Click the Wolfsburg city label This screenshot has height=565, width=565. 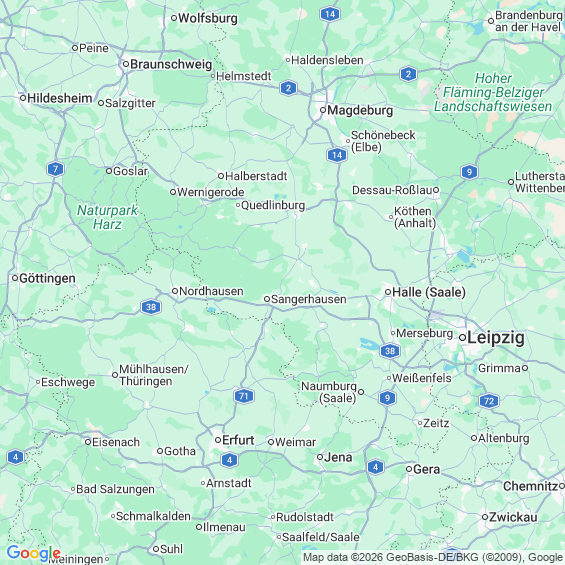point(208,18)
